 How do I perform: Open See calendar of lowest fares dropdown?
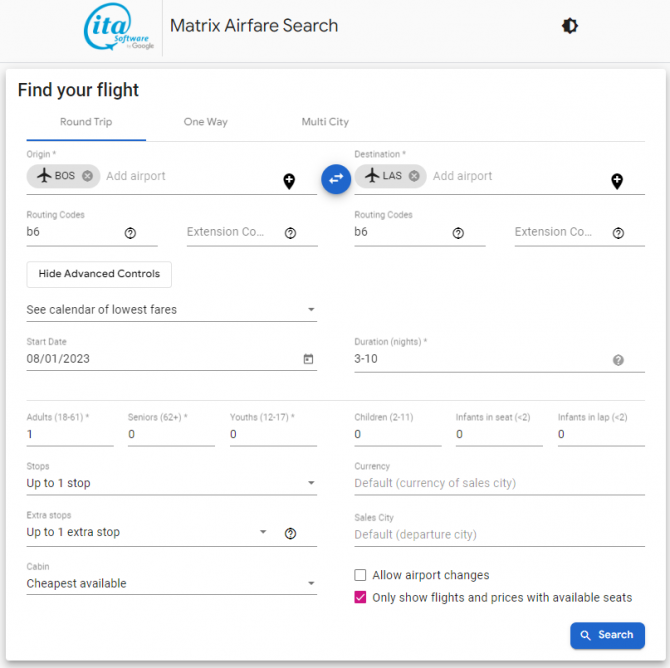coord(171,309)
